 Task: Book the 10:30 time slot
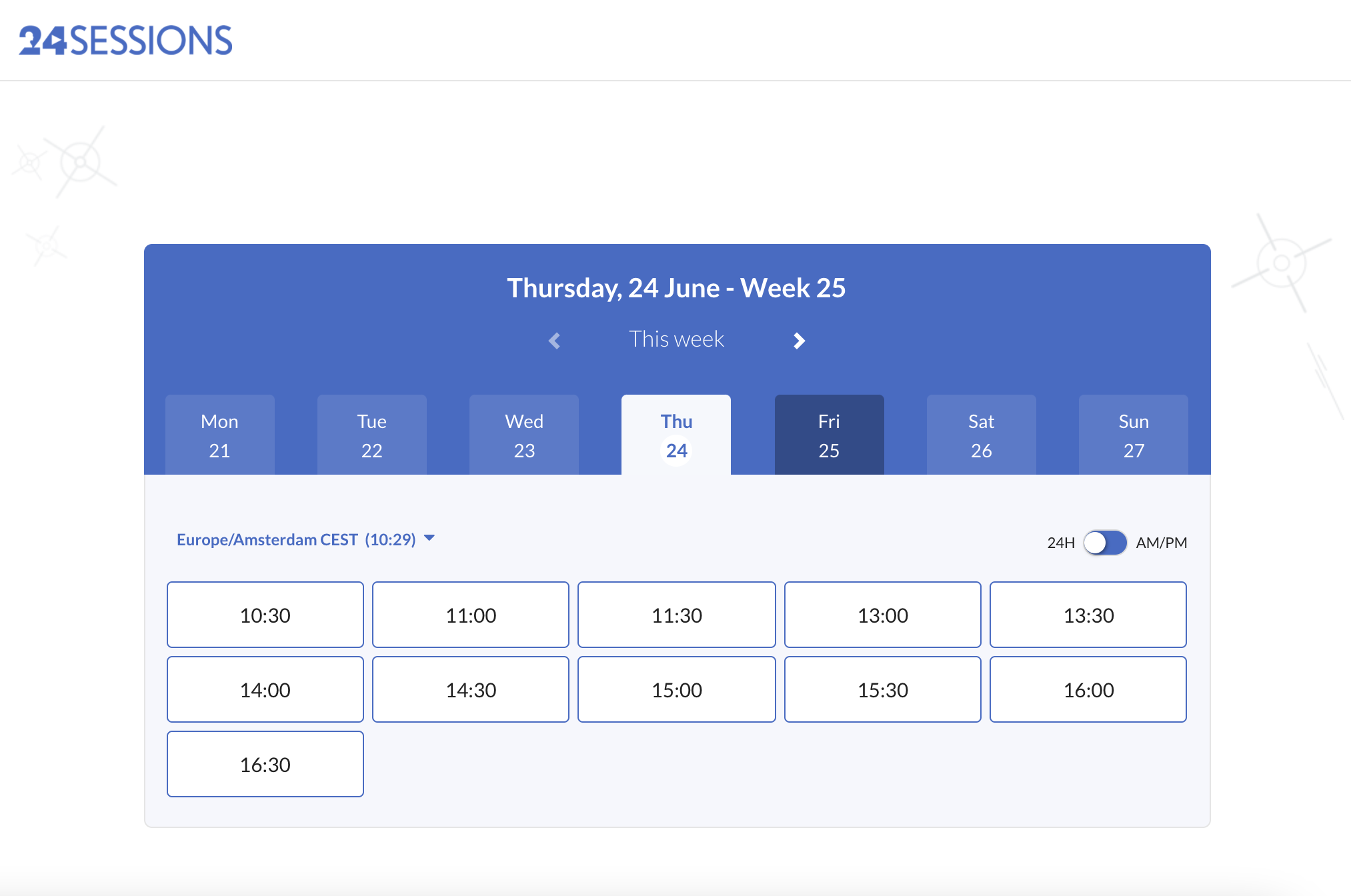pos(265,615)
